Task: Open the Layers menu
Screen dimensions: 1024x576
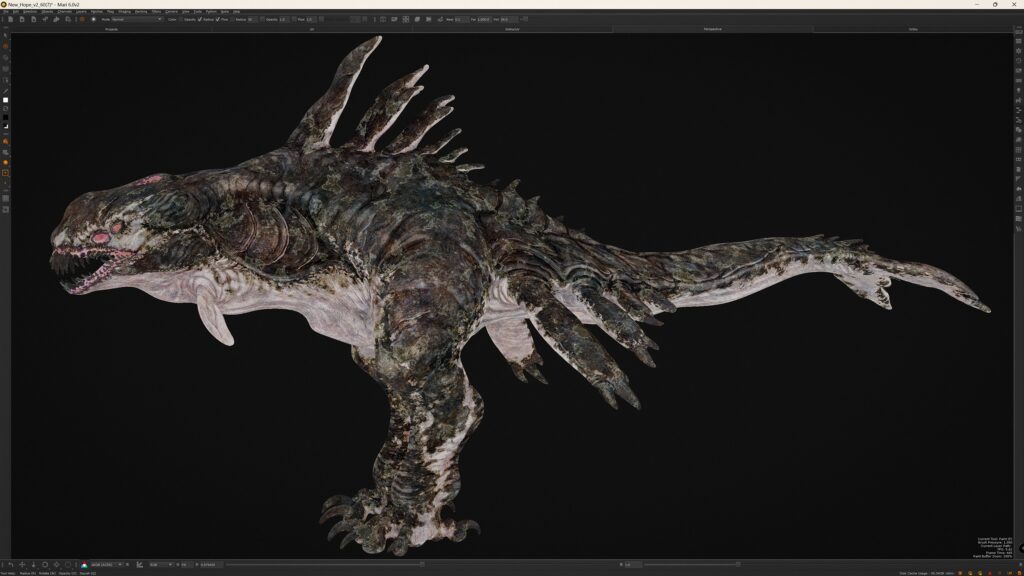Action: (x=81, y=11)
